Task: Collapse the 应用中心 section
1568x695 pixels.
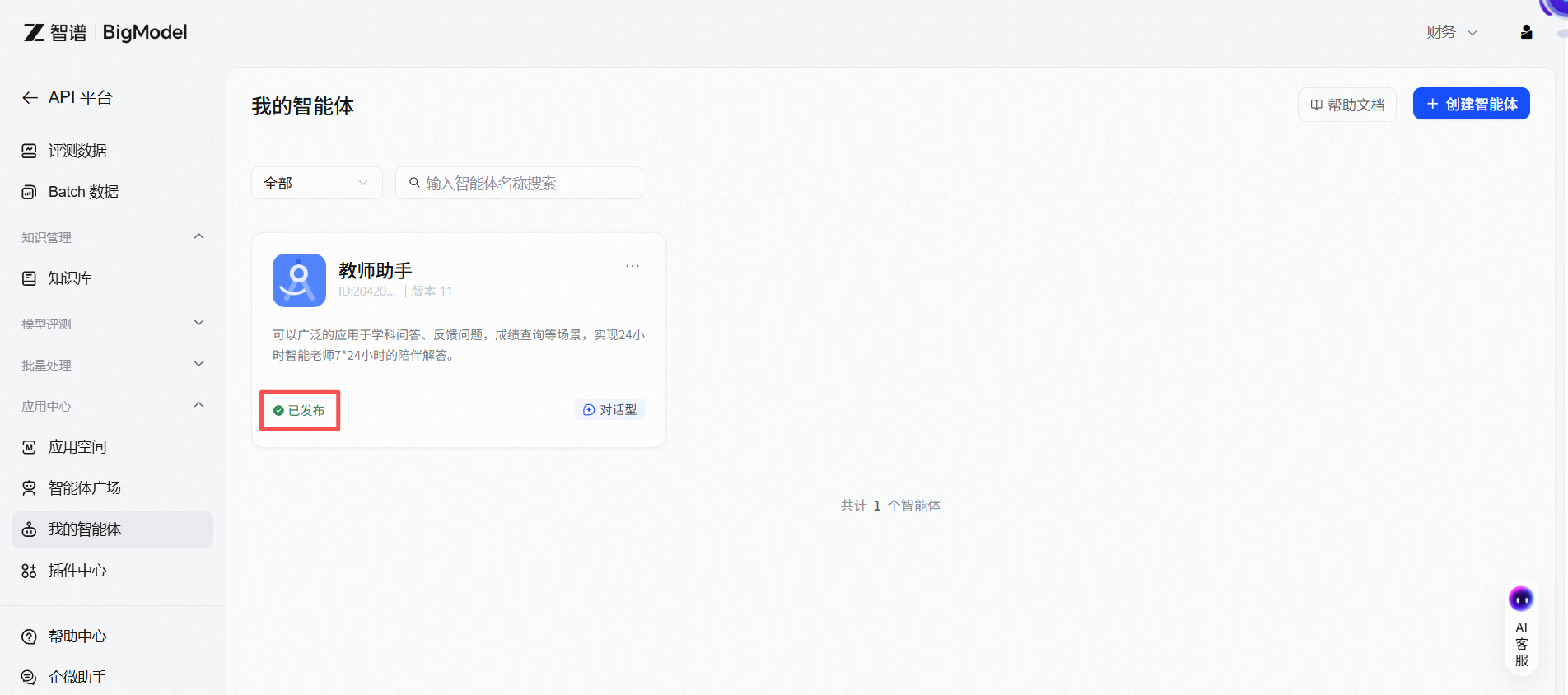Action: (198, 406)
